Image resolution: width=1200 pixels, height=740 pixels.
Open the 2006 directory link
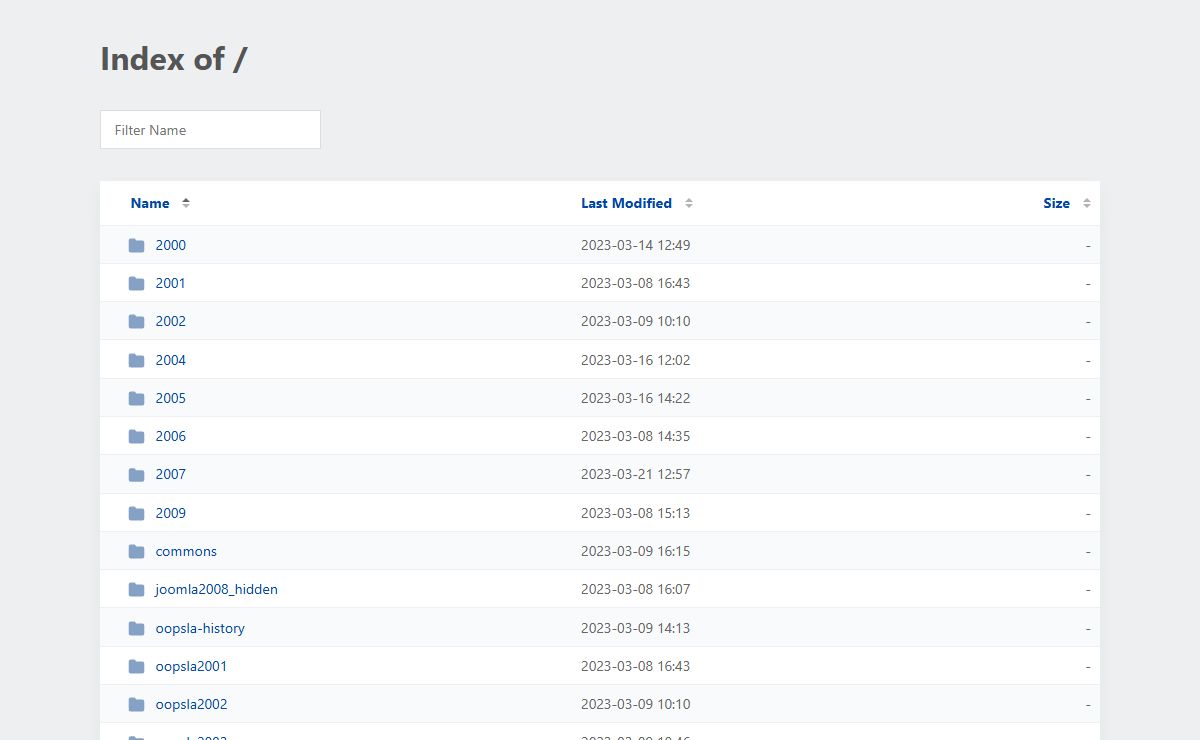pyautogui.click(x=171, y=436)
